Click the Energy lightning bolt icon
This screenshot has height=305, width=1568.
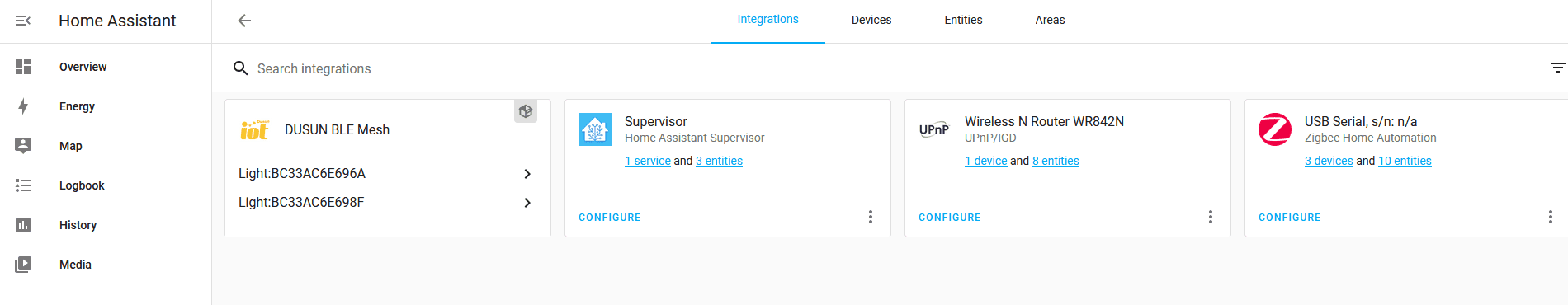(x=23, y=106)
